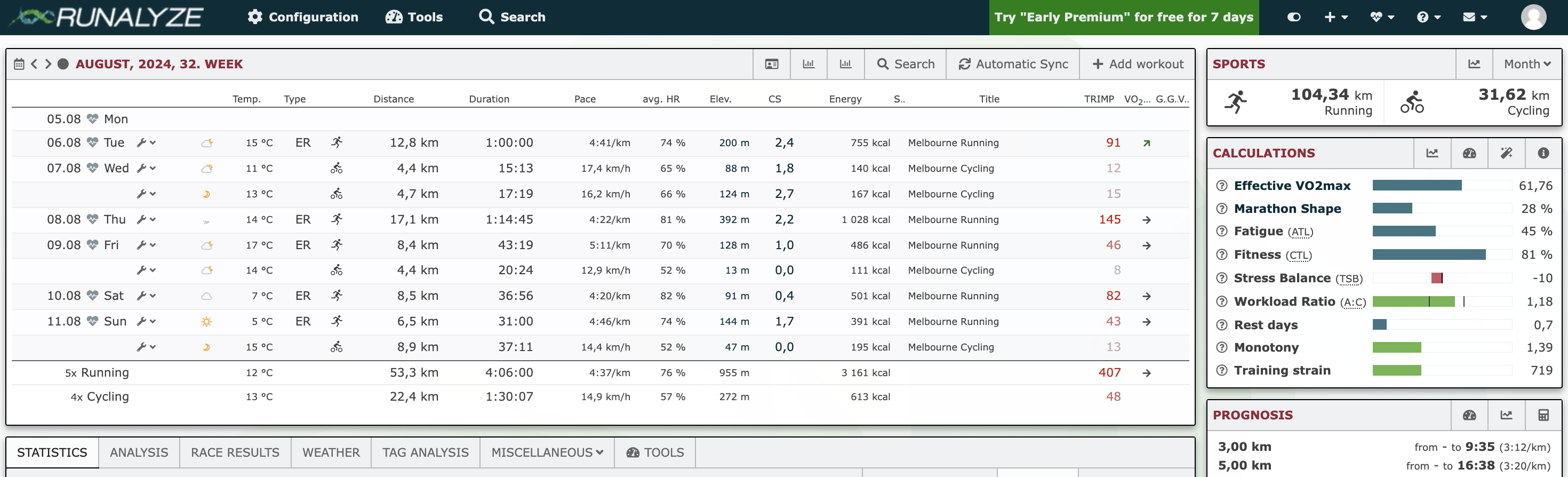Open second bar chart icon in week toolbar

845,64
